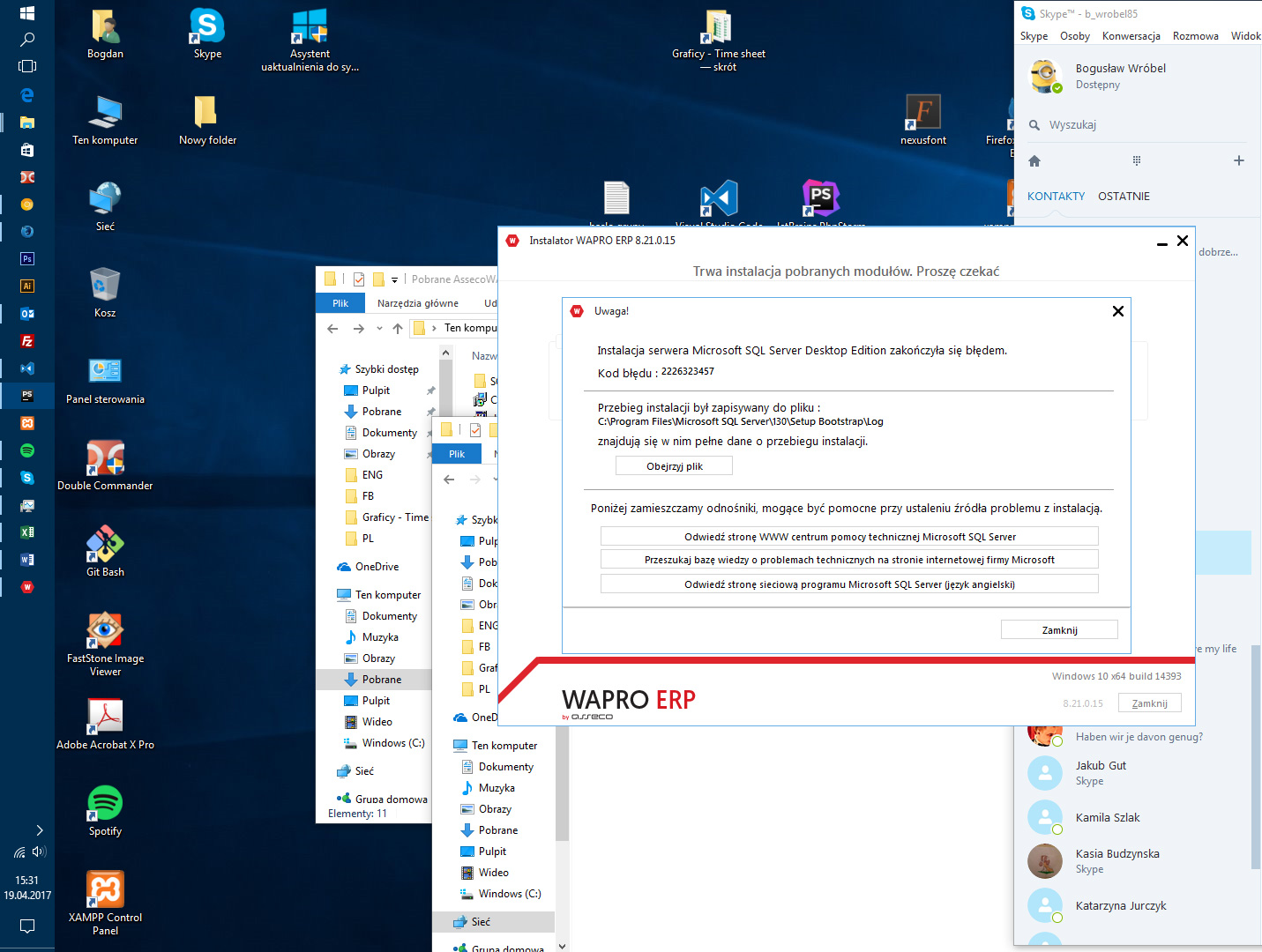Viewport: 1262px width, 952px height.
Task: Open the Skype dial pad
Action: coord(1137,160)
